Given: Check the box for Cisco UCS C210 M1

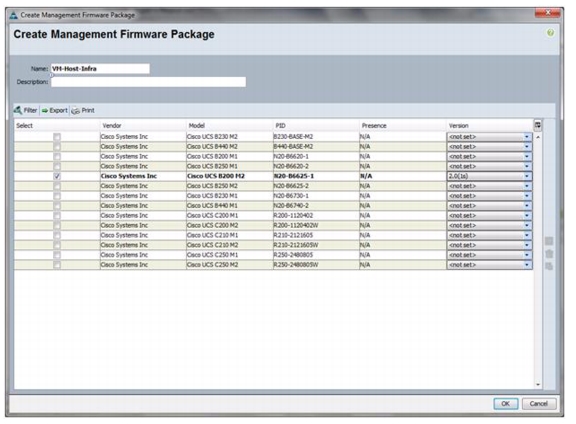Looking at the screenshot, I should point(57,235).
